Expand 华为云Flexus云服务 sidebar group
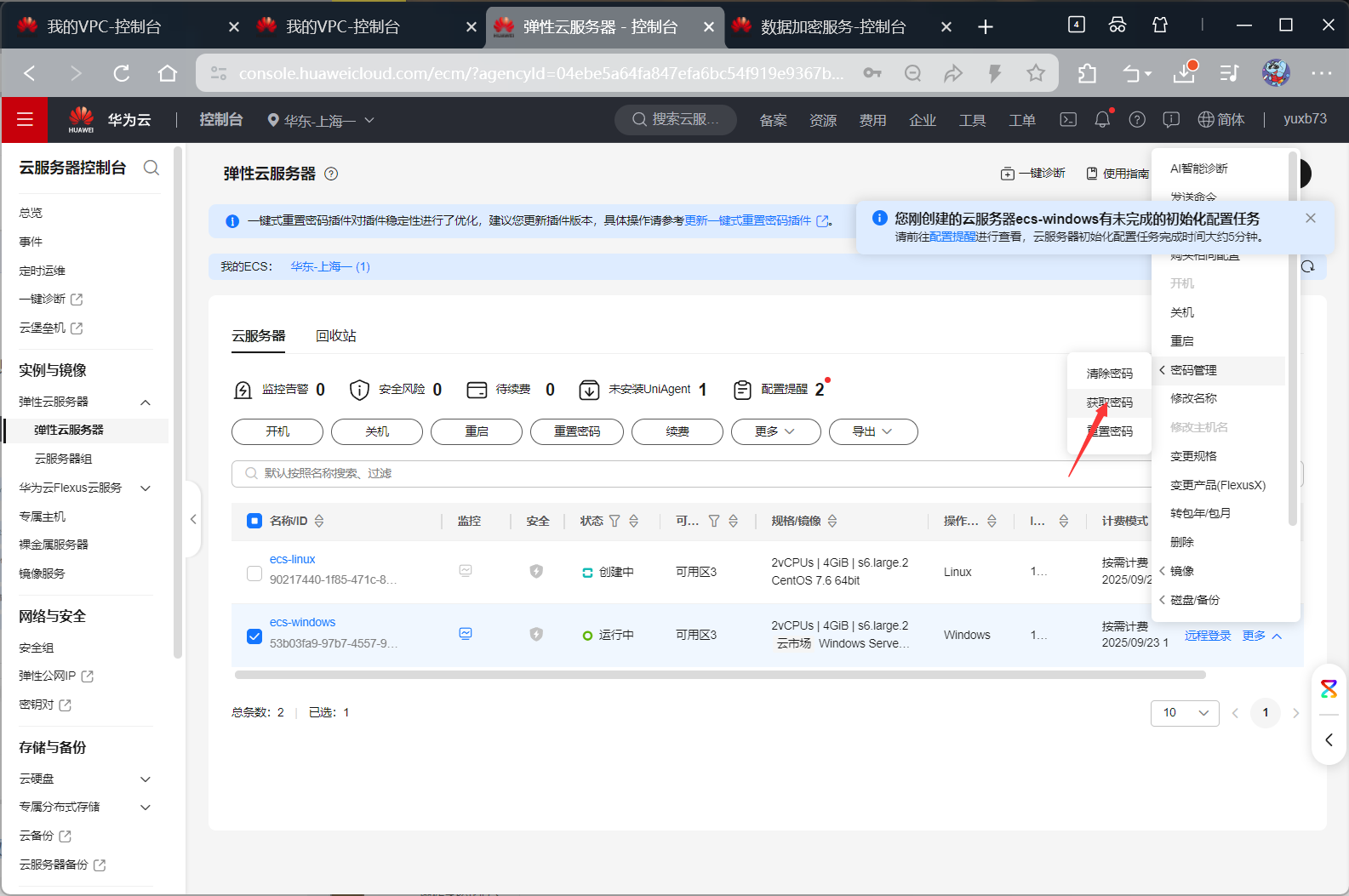This screenshot has height=896, width=1349. pyautogui.click(x=146, y=488)
